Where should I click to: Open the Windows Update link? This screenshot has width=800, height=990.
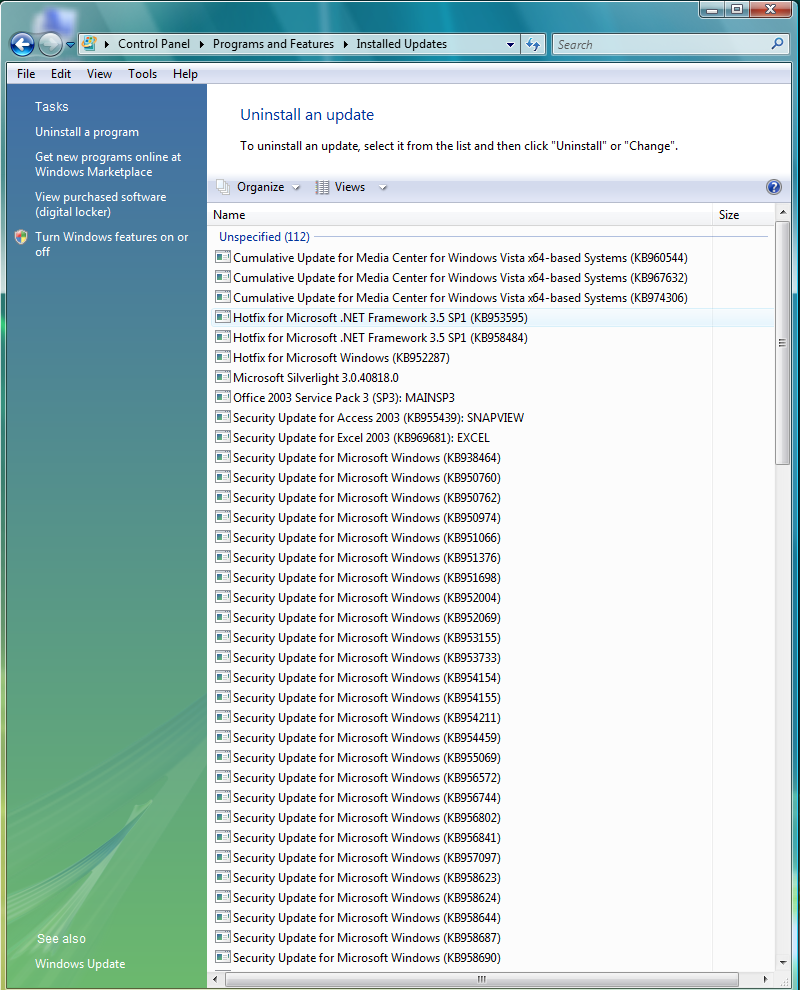tap(80, 963)
